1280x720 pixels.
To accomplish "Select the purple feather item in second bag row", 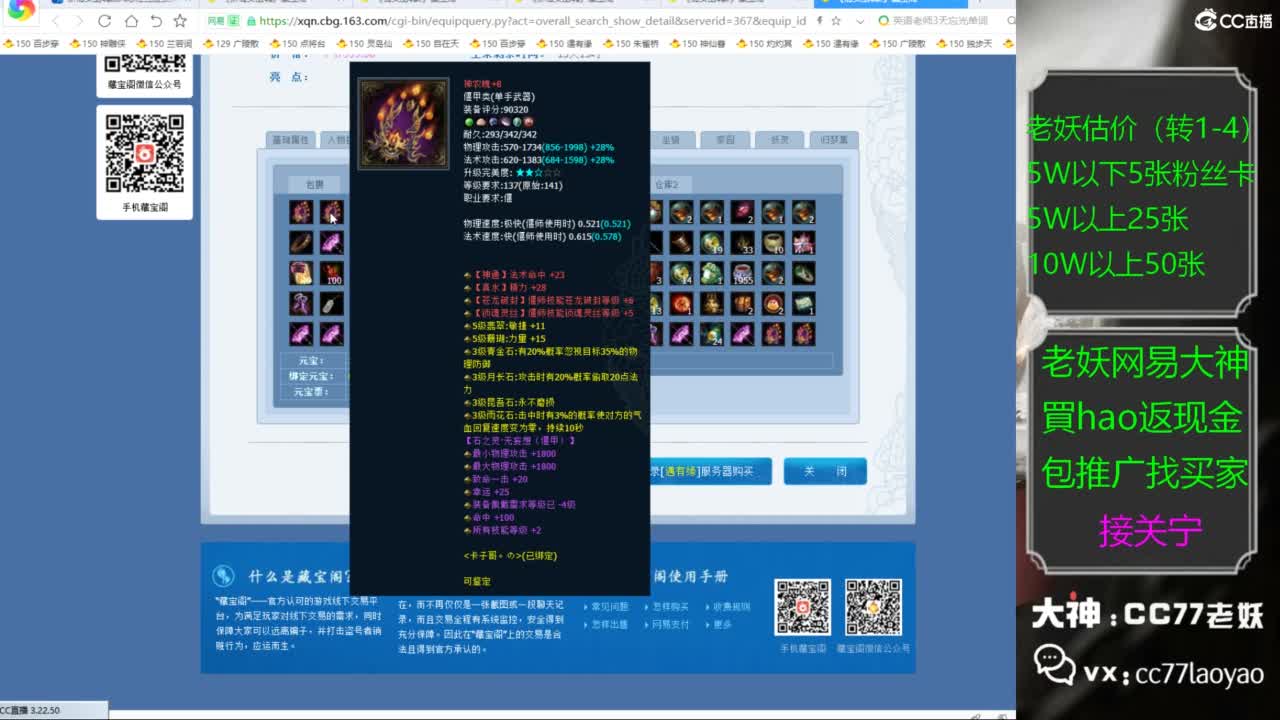I will [x=332, y=242].
